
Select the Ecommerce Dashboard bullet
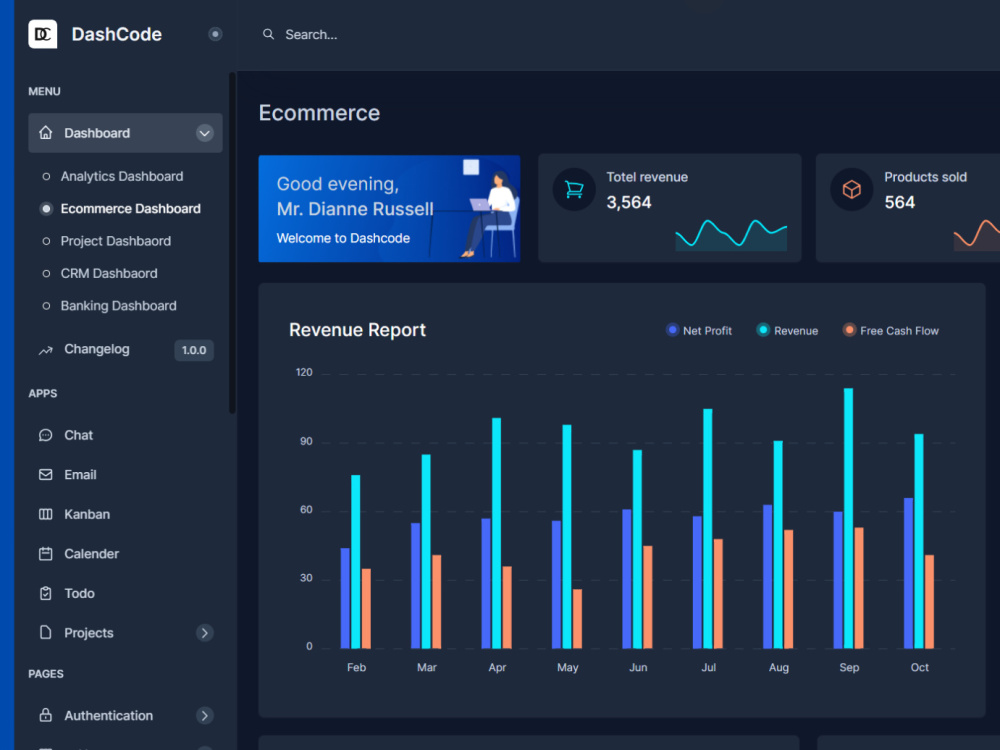46,209
